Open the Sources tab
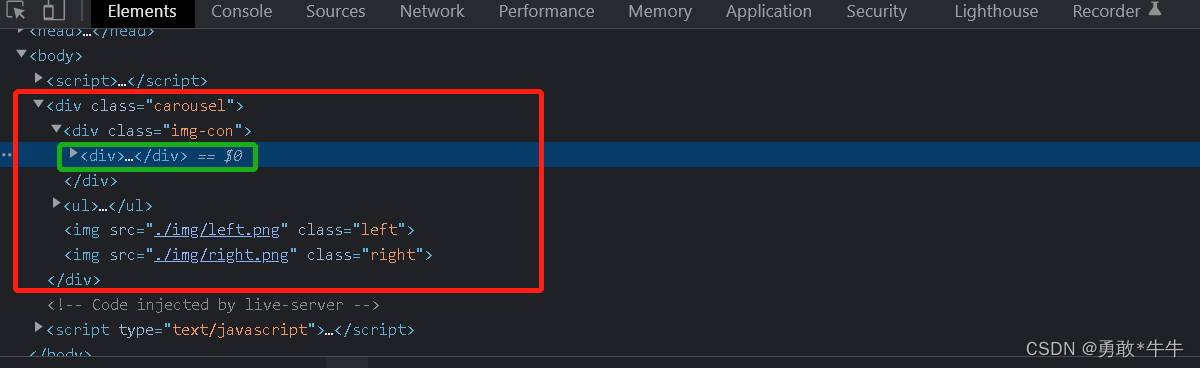The image size is (1200, 368). tap(336, 12)
